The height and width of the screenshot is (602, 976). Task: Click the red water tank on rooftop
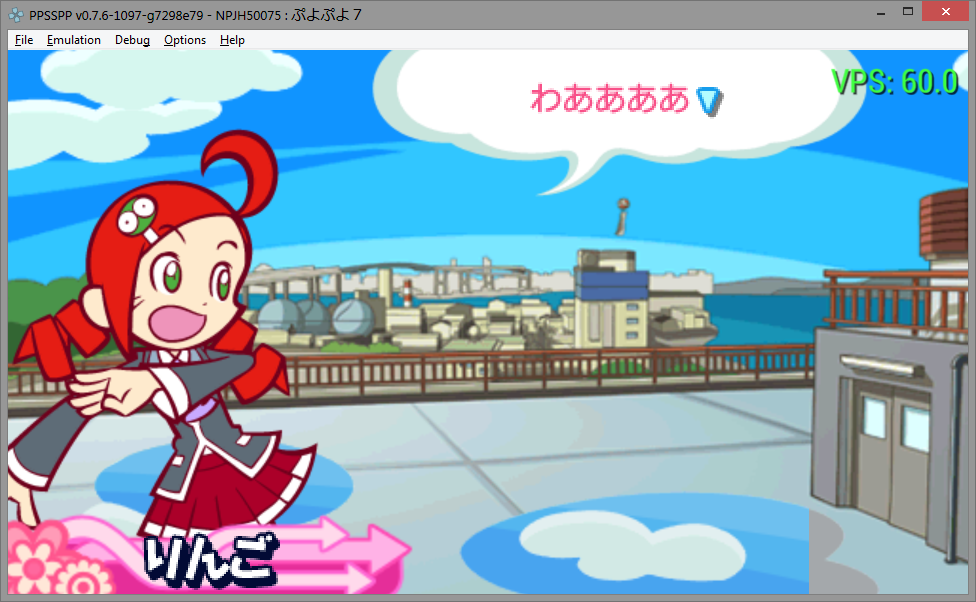pyautogui.click(x=945, y=225)
